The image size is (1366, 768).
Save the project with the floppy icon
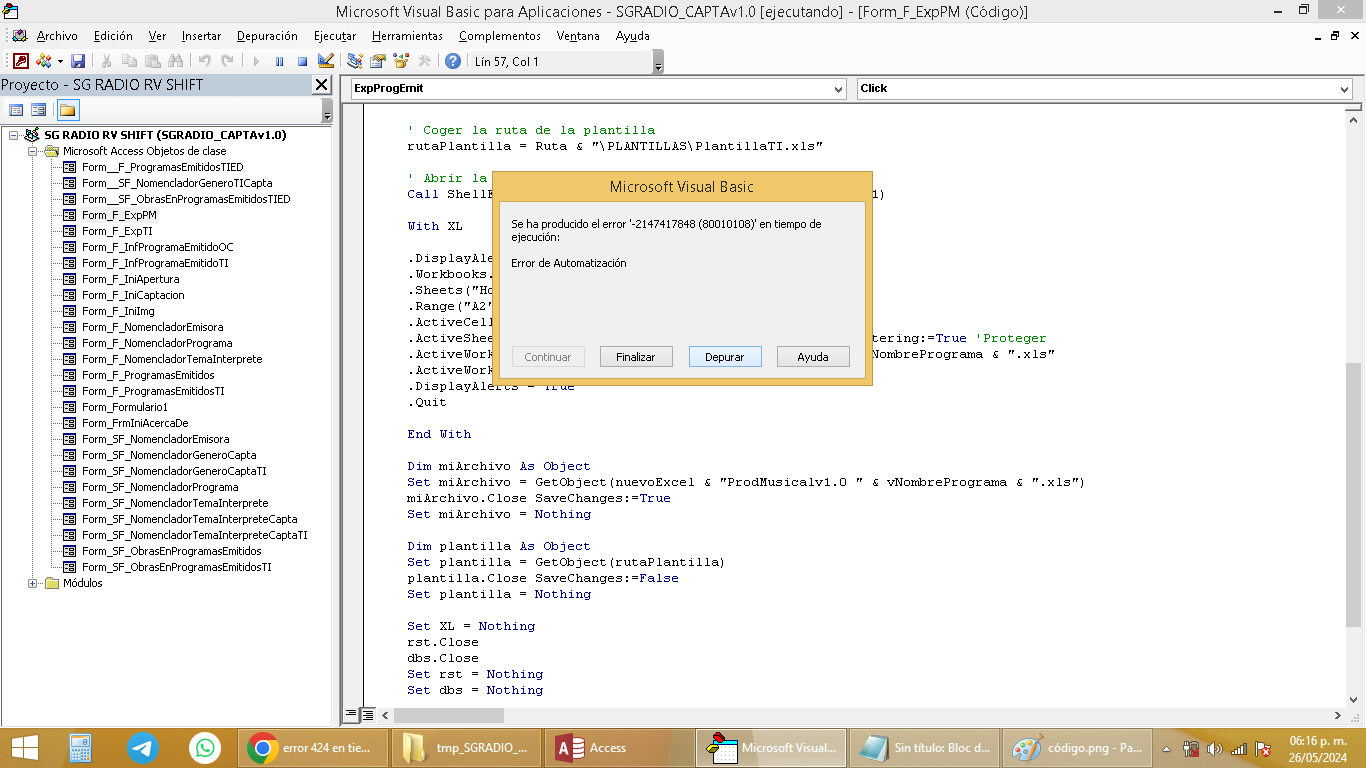pos(78,61)
